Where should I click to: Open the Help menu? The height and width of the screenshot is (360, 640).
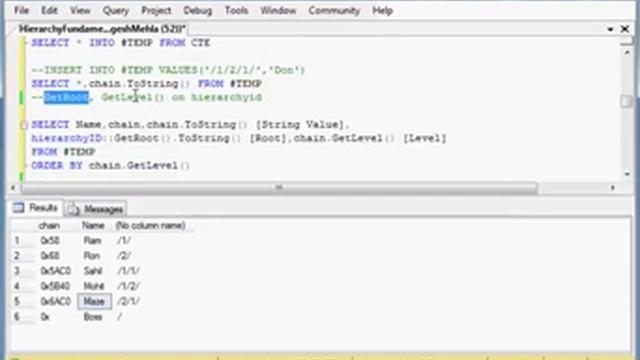pyautogui.click(x=382, y=11)
